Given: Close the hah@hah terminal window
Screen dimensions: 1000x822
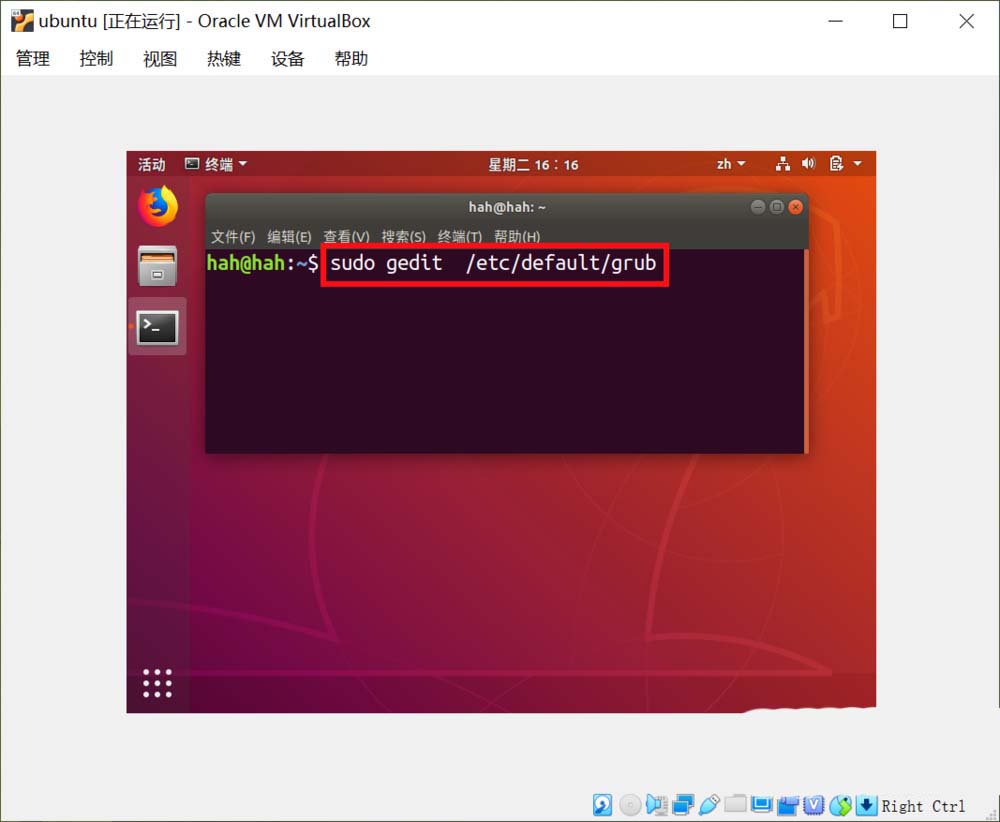Looking at the screenshot, I should point(795,207).
